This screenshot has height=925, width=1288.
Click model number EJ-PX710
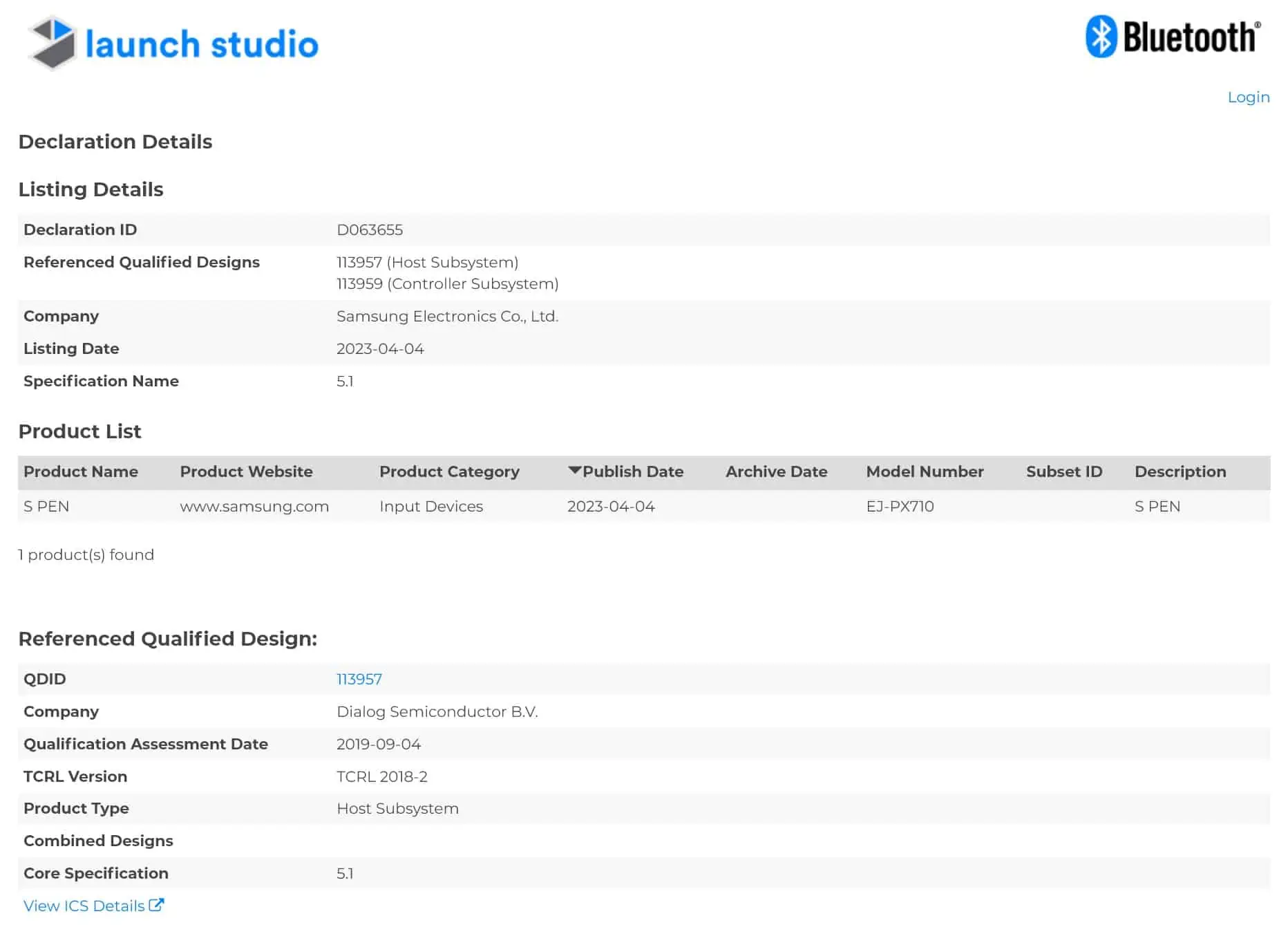pos(900,506)
